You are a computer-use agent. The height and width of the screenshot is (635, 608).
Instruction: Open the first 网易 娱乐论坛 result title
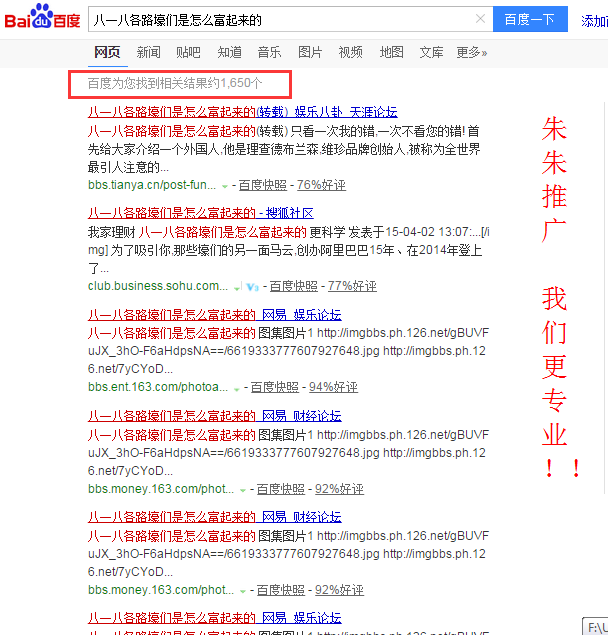coord(215,315)
